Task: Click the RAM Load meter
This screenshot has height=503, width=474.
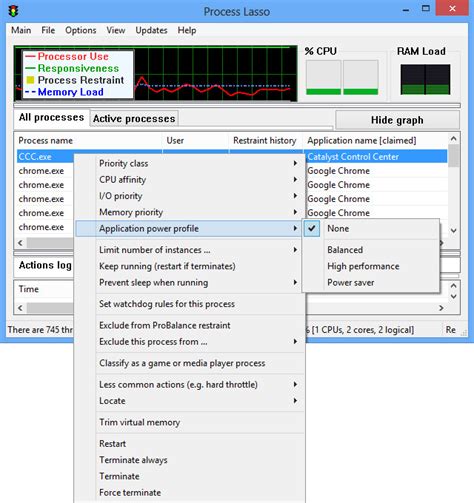Action: coord(425,80)
